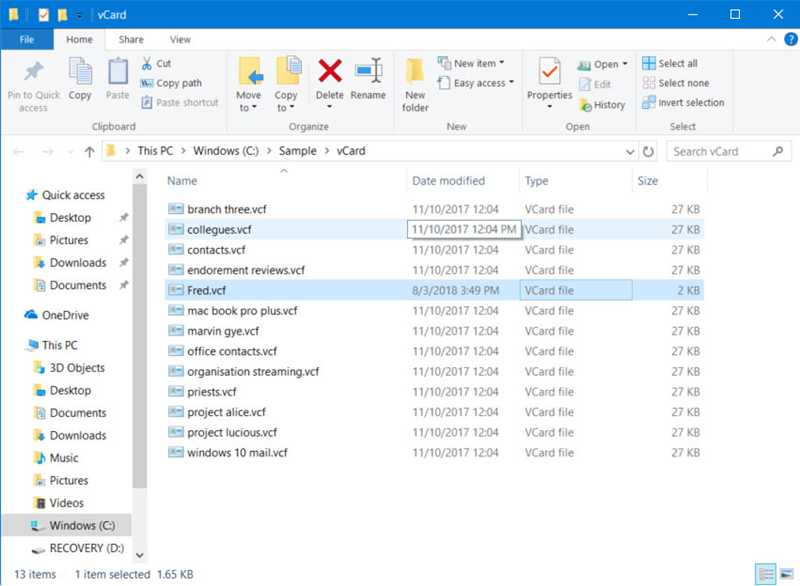Click the Move to folder icon
The height and width of the screenshot is (586, 800).
tap(251, 71)
